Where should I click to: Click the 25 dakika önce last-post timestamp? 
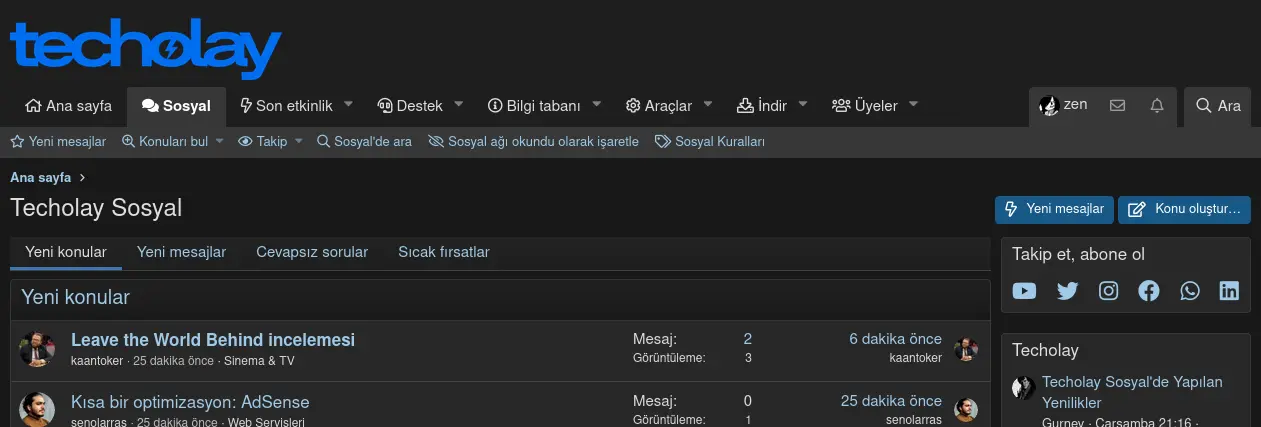pos(891,401)
